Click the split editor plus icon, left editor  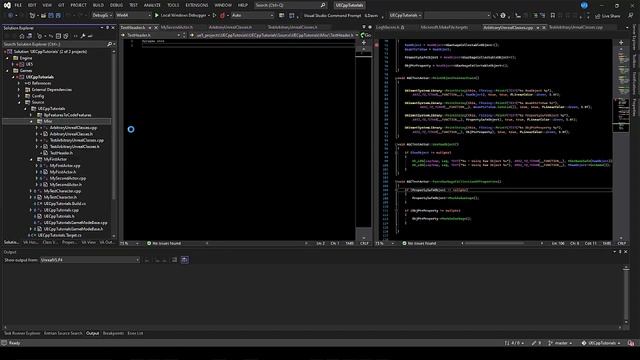click(x=364, y=42)
